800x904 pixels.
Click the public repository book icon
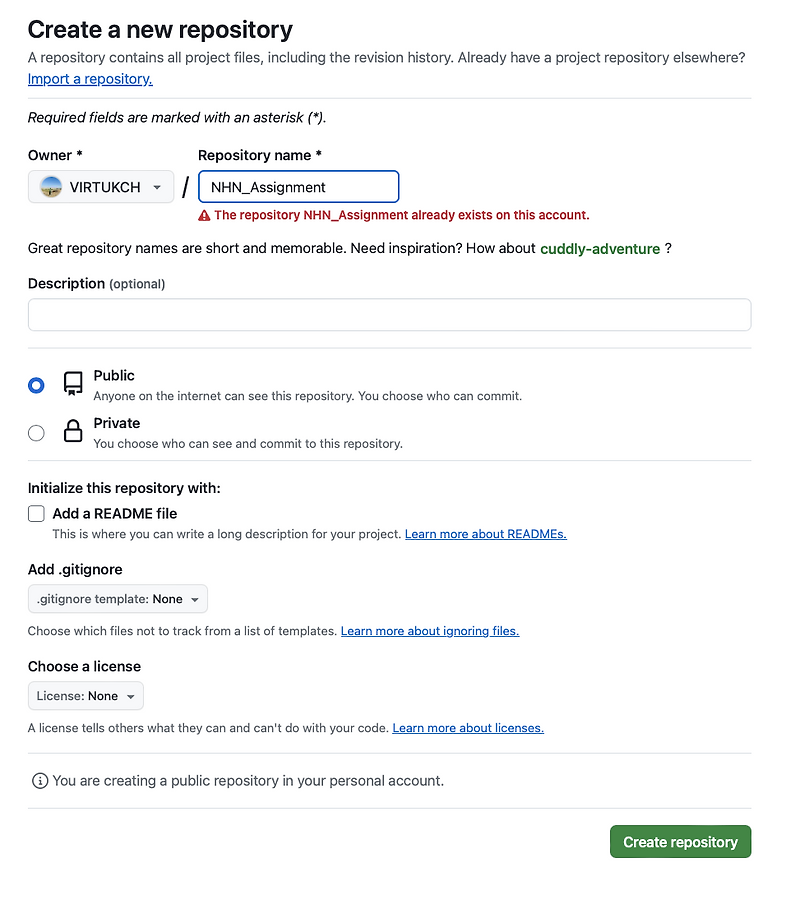73,384
